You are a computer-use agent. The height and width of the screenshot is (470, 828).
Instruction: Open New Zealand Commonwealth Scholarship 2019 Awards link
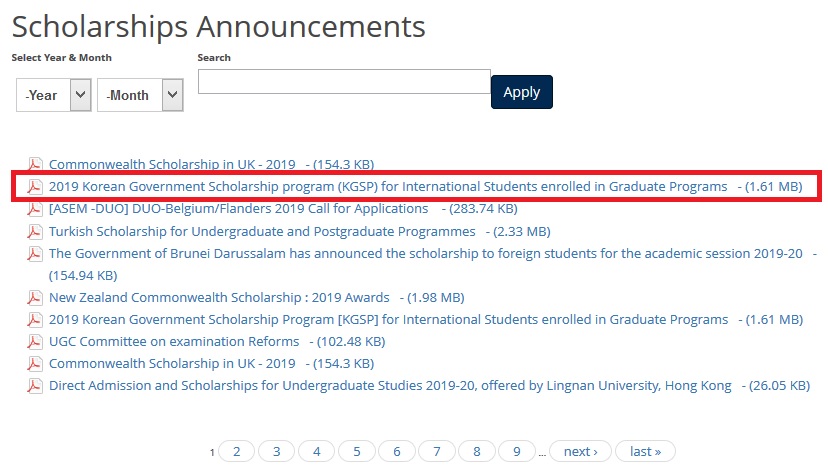pyautogui.click(x=219, y=298)
